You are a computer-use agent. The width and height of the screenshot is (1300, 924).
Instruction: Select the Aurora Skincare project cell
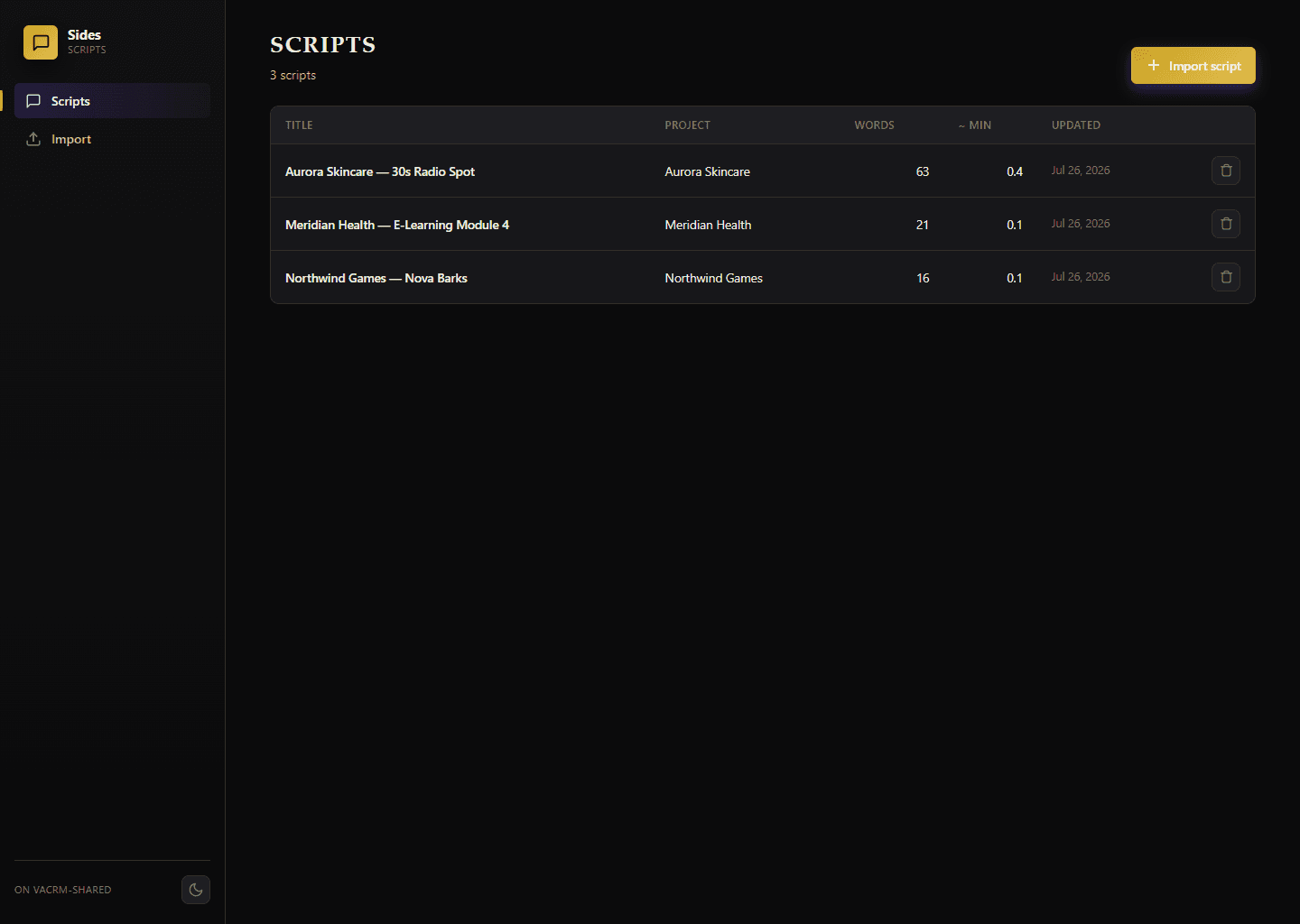coord(708,171)
